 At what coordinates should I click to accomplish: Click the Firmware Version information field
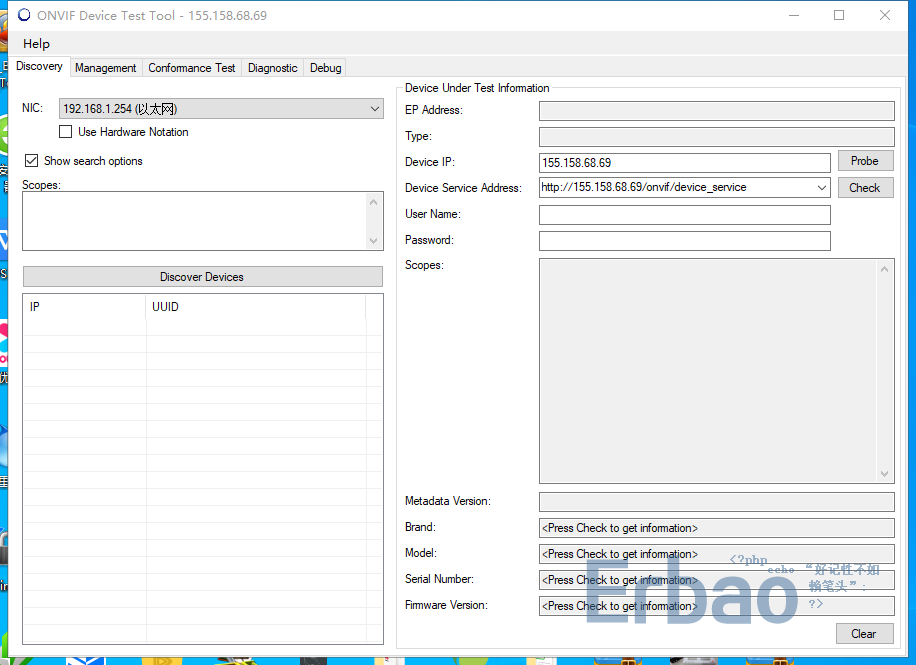point(716,606)
